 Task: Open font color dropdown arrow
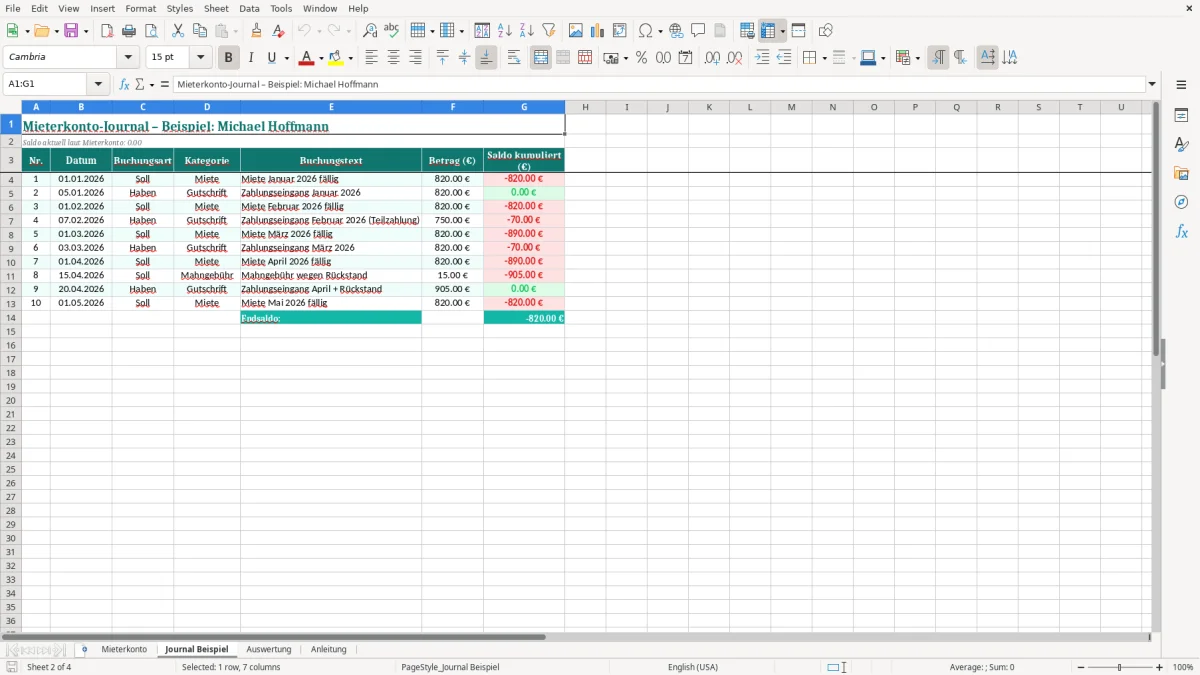(x=321, y=58)
